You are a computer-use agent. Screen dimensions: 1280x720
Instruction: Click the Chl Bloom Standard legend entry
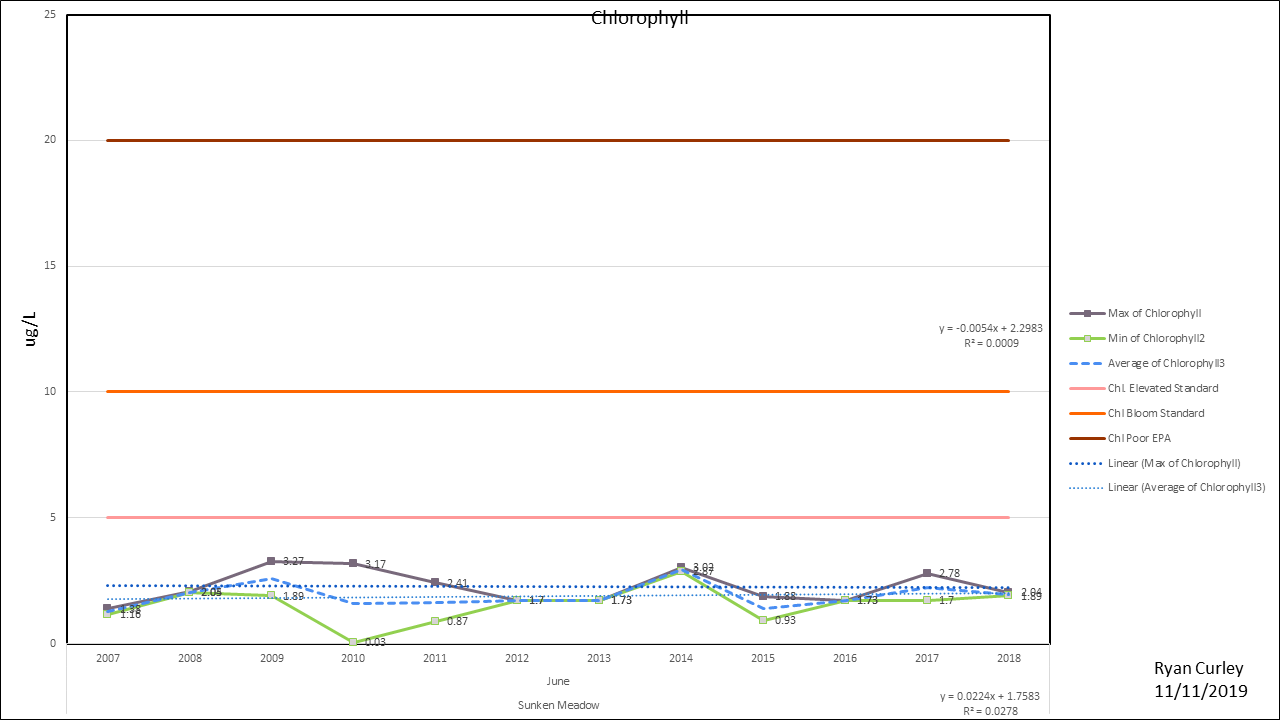click(x=1156, y=413)
